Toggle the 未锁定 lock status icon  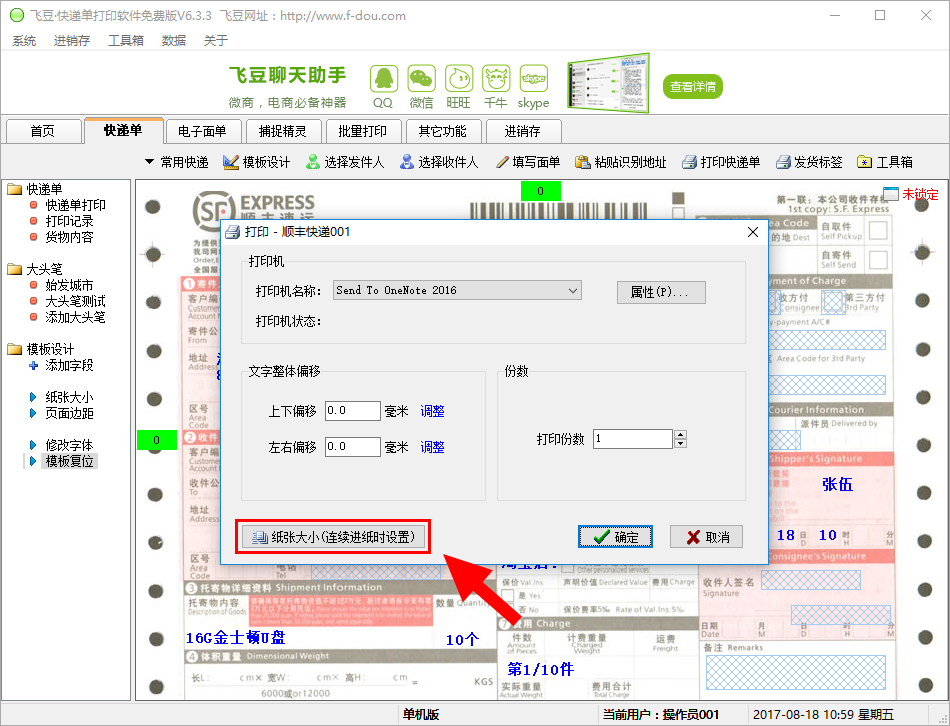click(x=891, y=194)
